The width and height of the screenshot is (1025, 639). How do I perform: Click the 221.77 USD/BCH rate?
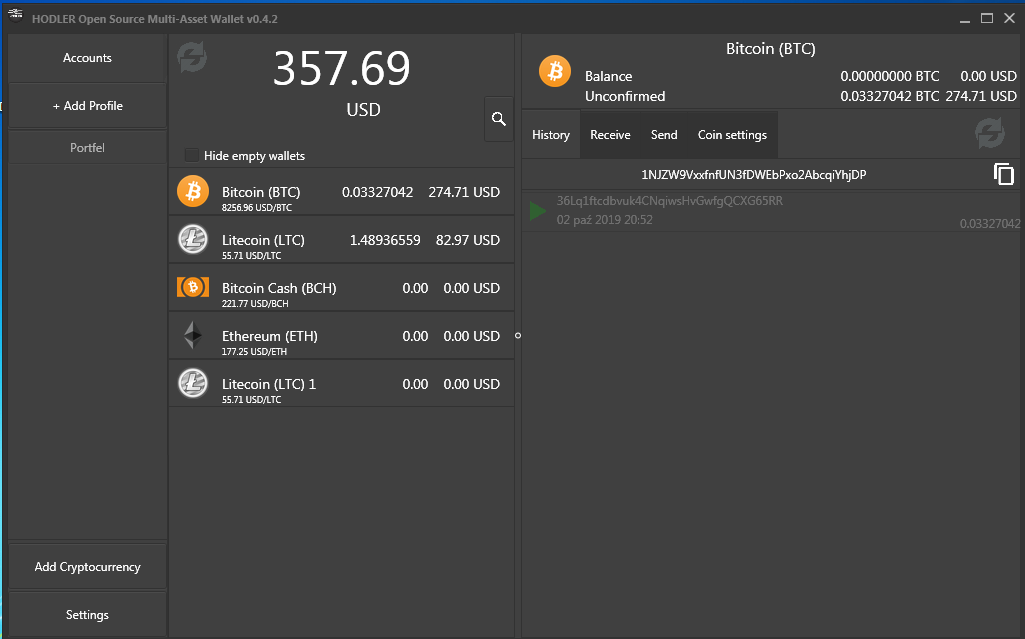click(x=255, y=304)
